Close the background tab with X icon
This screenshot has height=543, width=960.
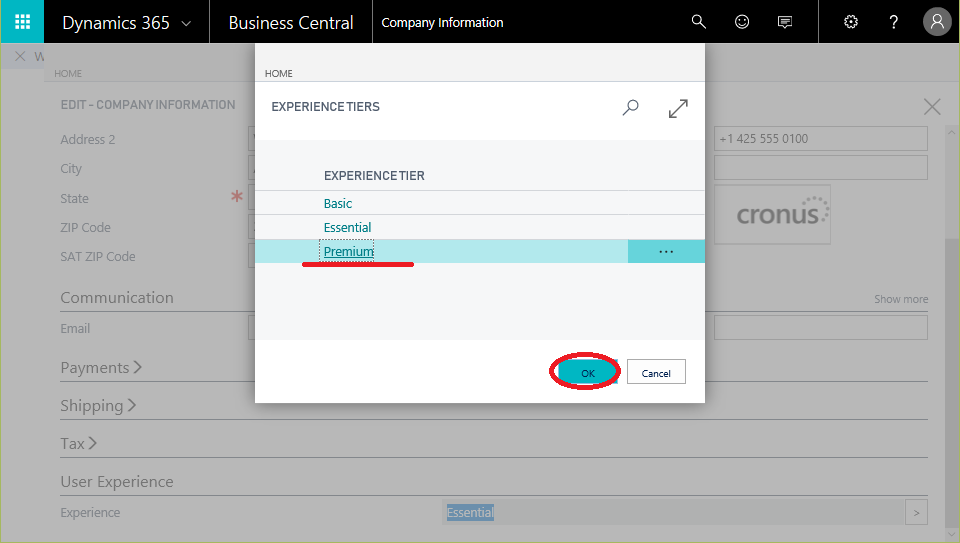coord(20,56)
